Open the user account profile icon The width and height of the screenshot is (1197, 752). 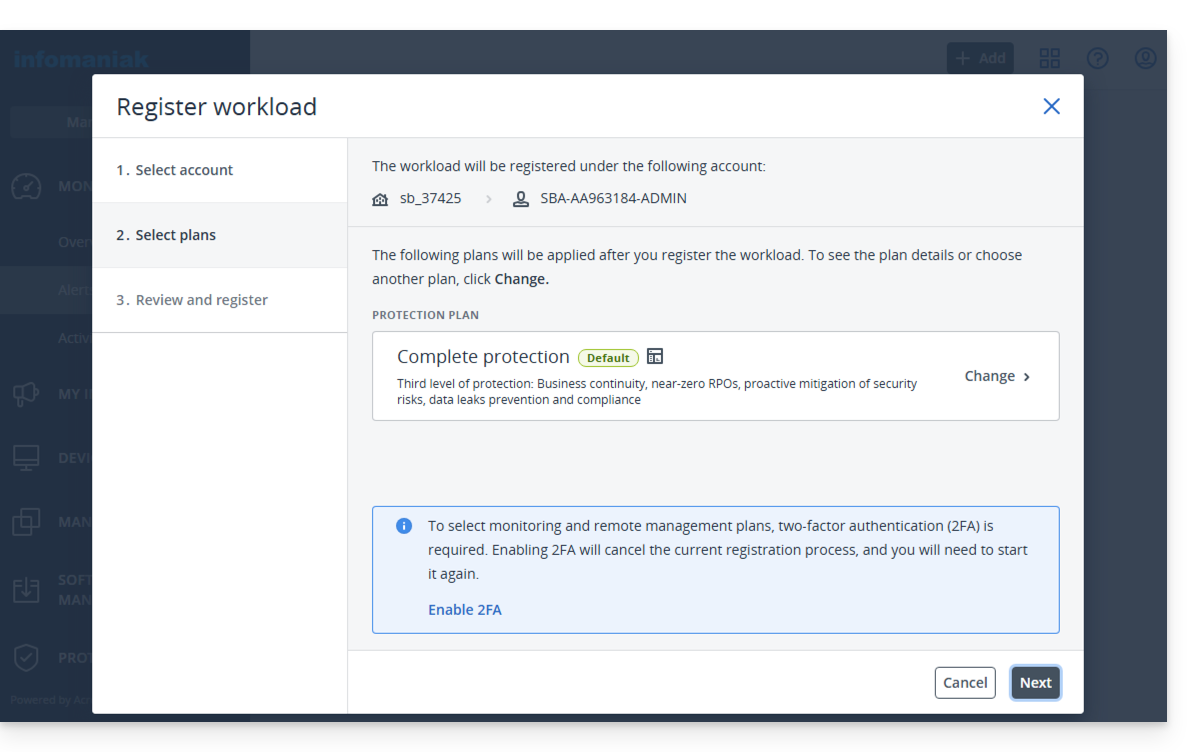(1146, 58)
